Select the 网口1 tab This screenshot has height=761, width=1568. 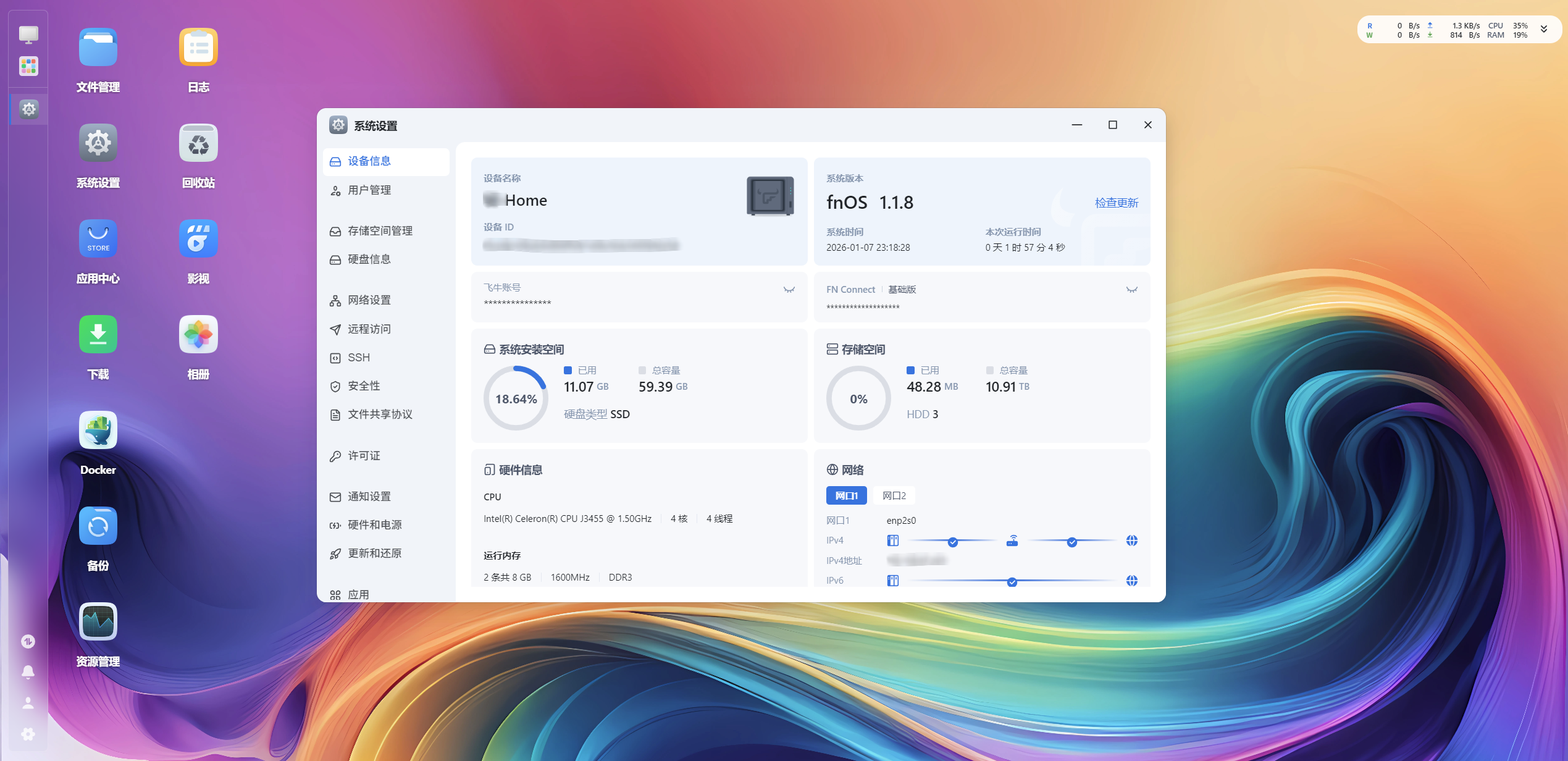pos(846,495)
